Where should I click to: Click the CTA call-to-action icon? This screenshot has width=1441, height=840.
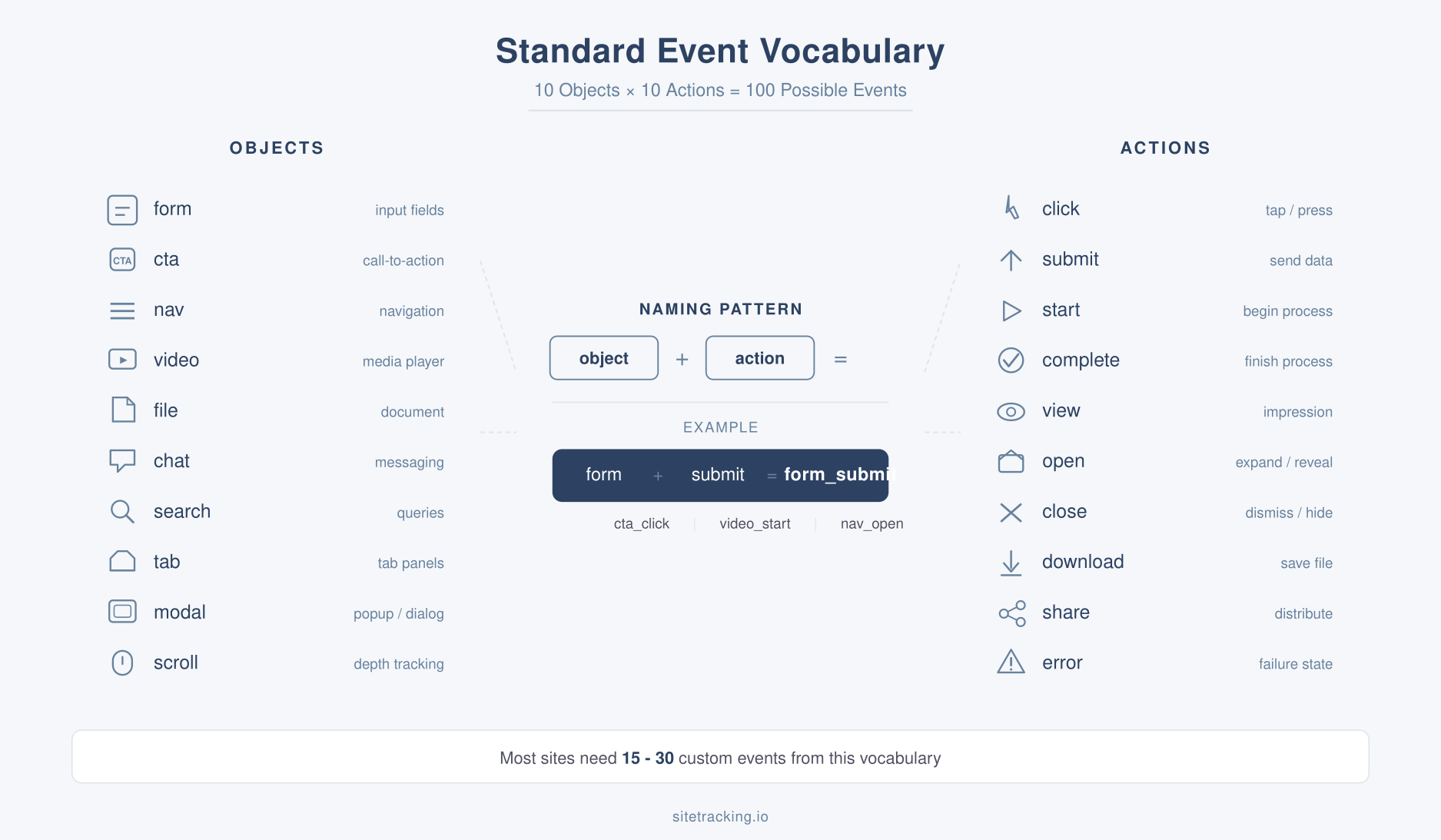point(121,259)
